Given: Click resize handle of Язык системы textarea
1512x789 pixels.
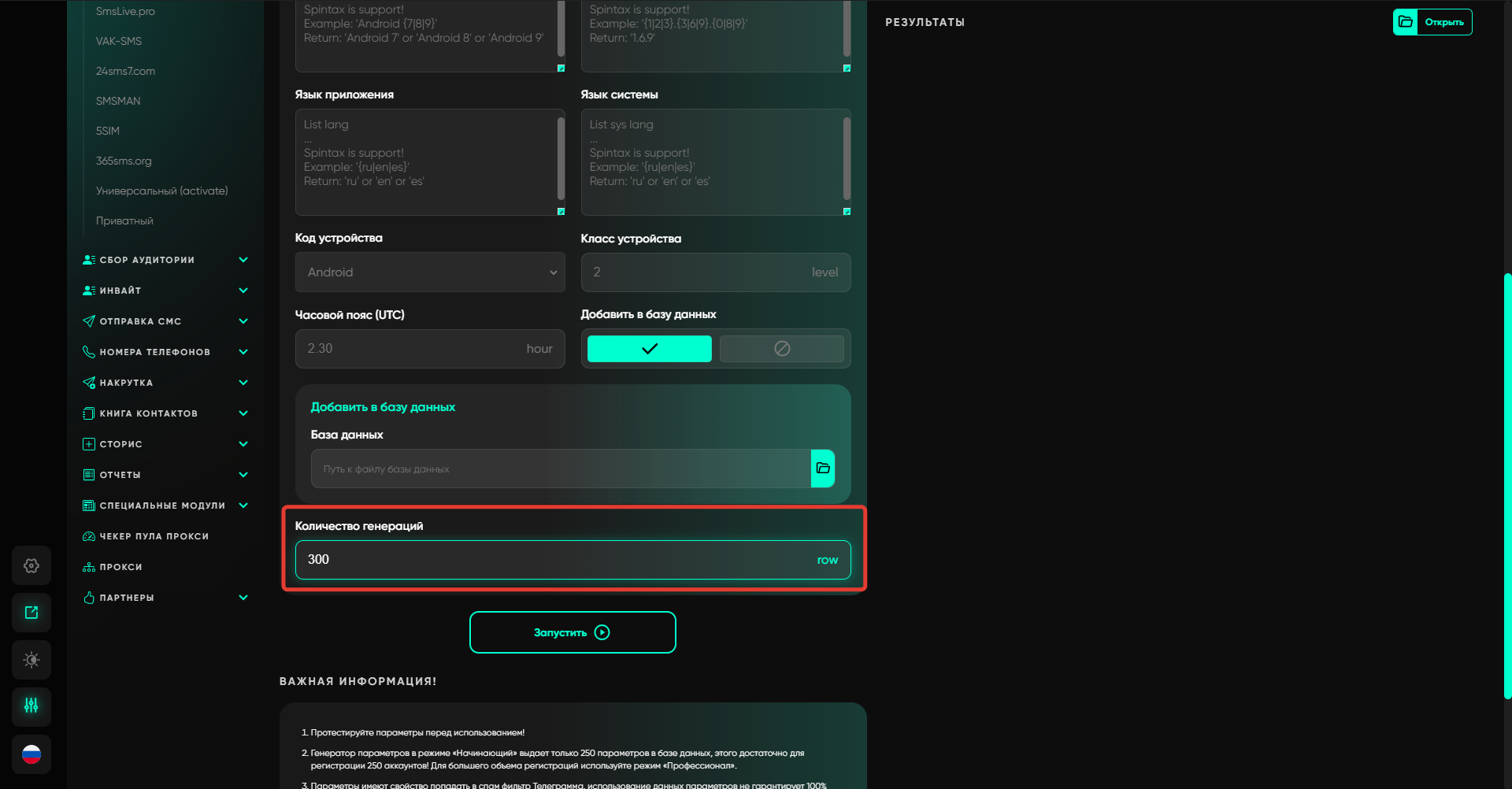Looking at the screenshot, I should click(x=847, y=211).
